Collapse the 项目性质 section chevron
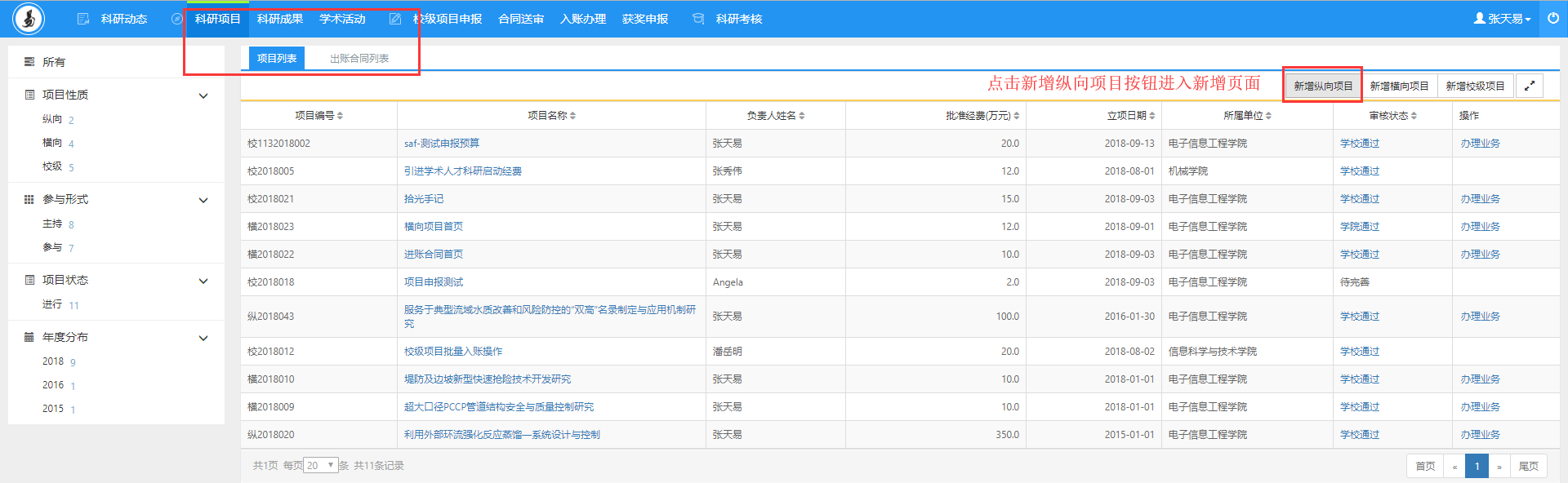 pyautogui.click(x=203, y=95)
